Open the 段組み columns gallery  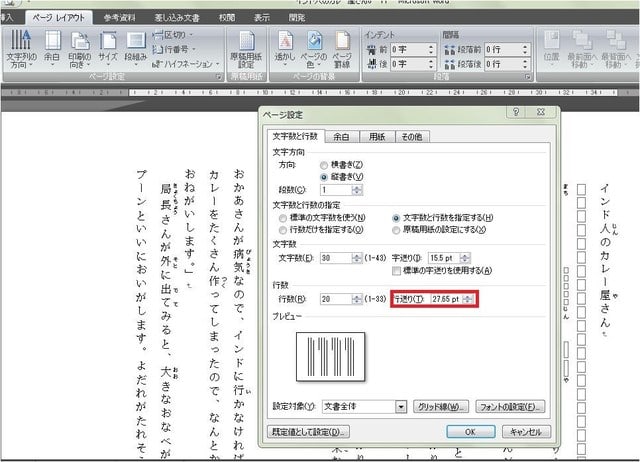pyautogui.click(x=136, y=50)
